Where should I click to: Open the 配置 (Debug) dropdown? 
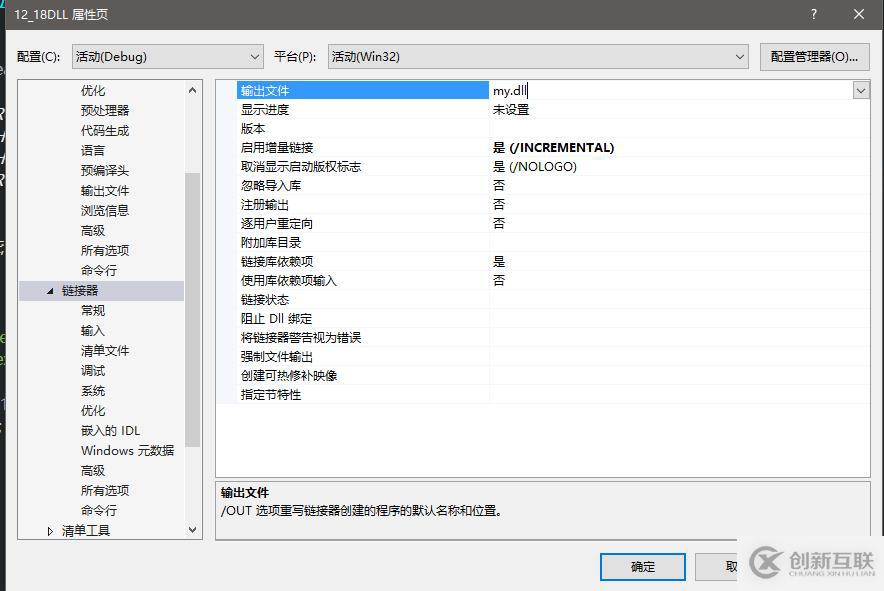coord(167,57)
